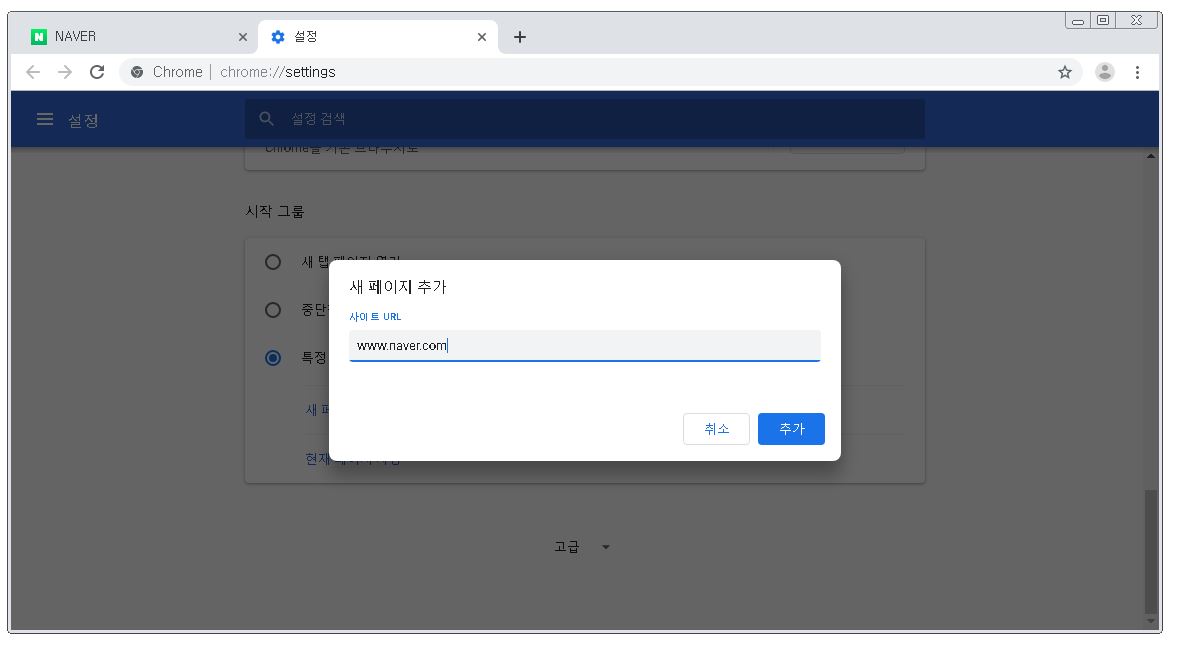Image resolution: width=1179 pixels, height=645 pixels.
Task: Open the settings hamburger menu
Action: 45,119
